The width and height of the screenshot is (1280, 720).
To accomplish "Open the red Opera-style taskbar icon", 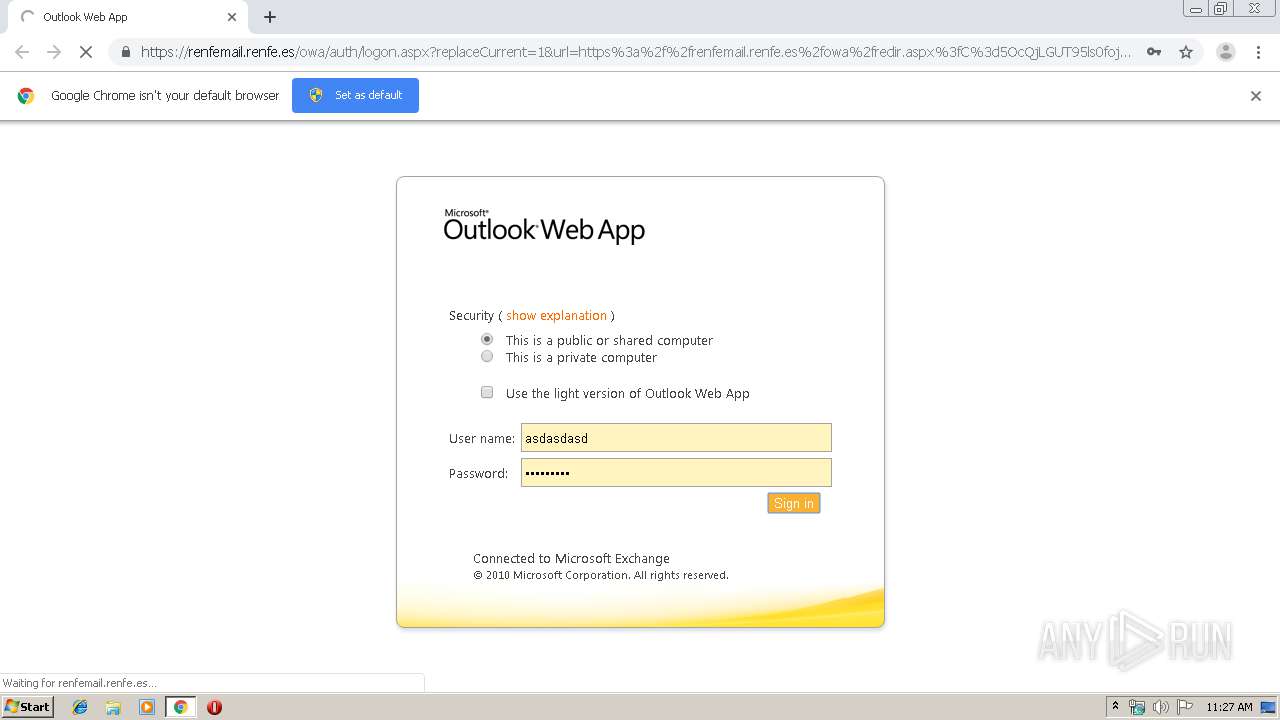I will [214, 707].
